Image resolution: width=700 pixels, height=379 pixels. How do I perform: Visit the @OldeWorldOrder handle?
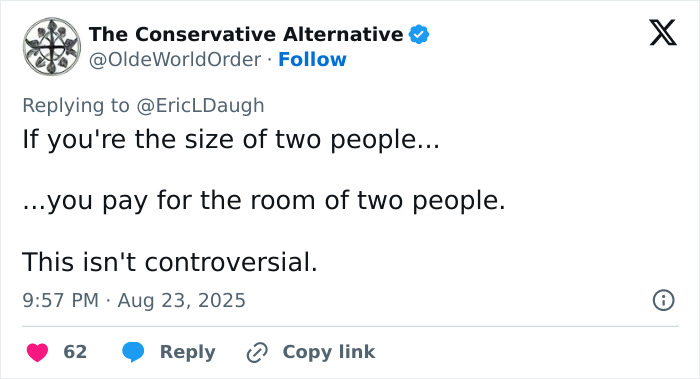click(x=175, y=60)
